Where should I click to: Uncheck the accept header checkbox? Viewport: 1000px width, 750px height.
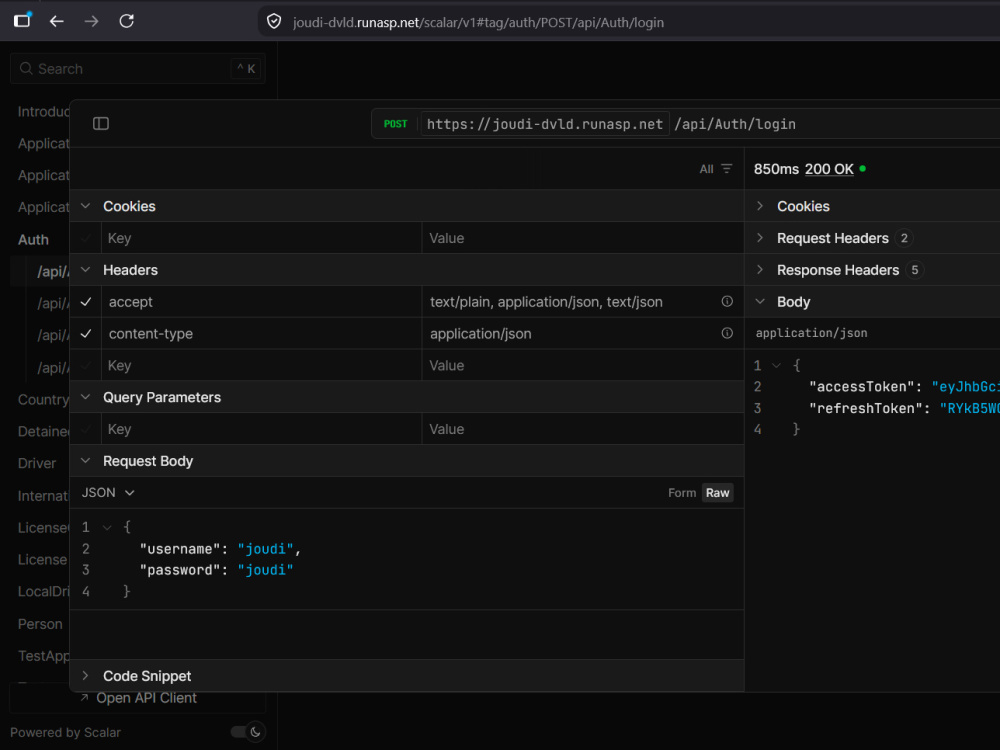(86, 302)
